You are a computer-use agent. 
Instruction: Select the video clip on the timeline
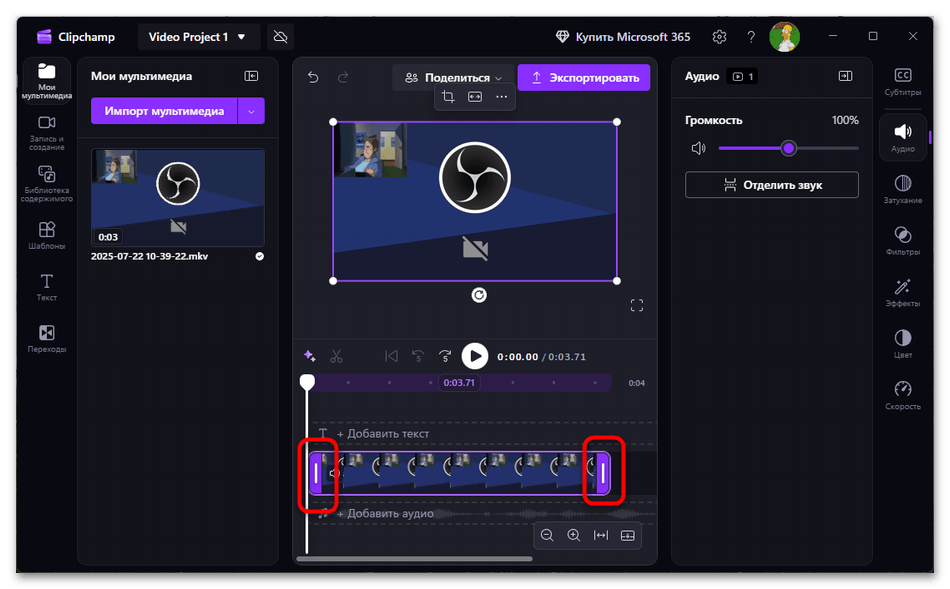459,473
